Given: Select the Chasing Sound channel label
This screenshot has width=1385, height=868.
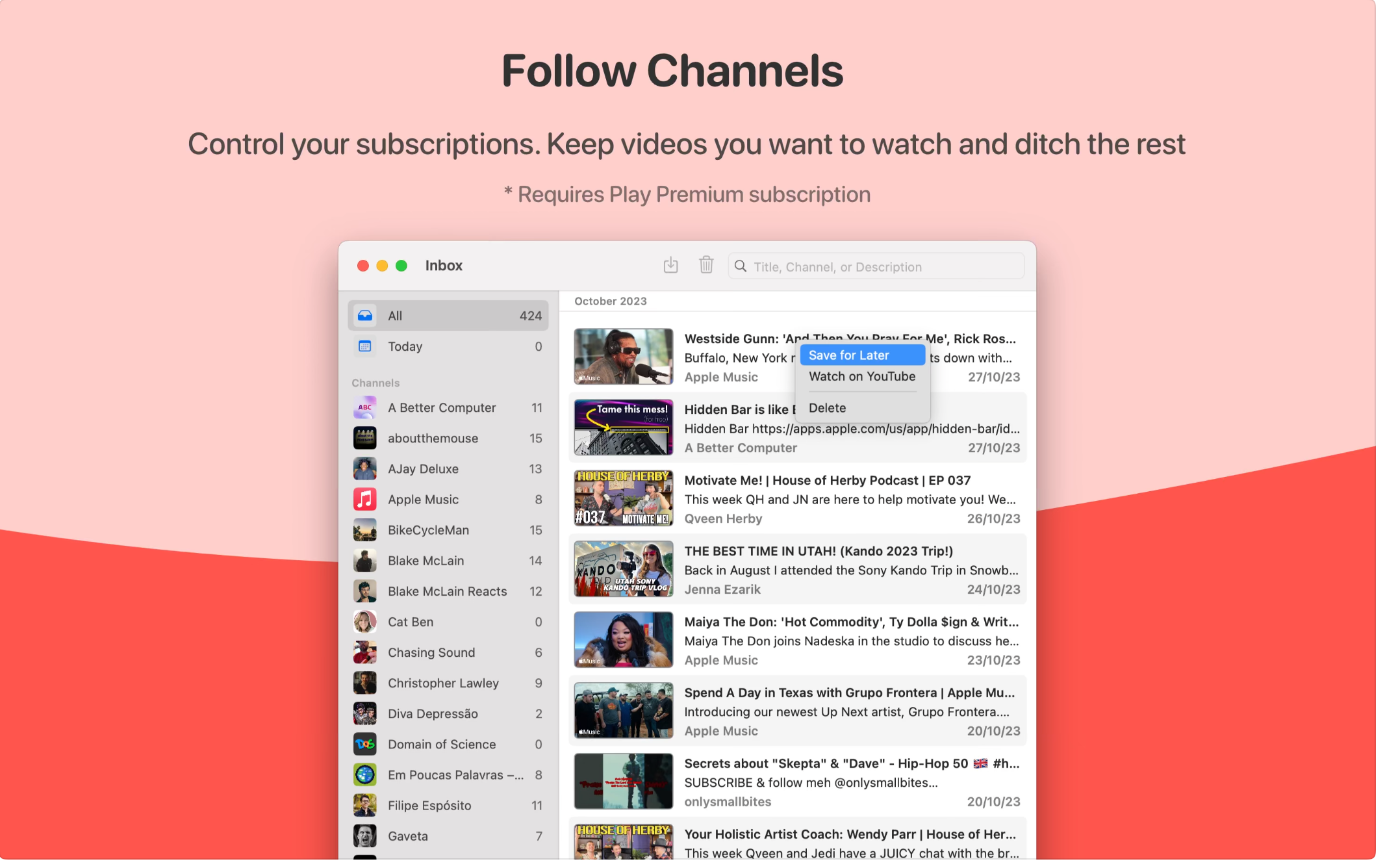Looking at the screenshot, I should click(x=431, y=652).
